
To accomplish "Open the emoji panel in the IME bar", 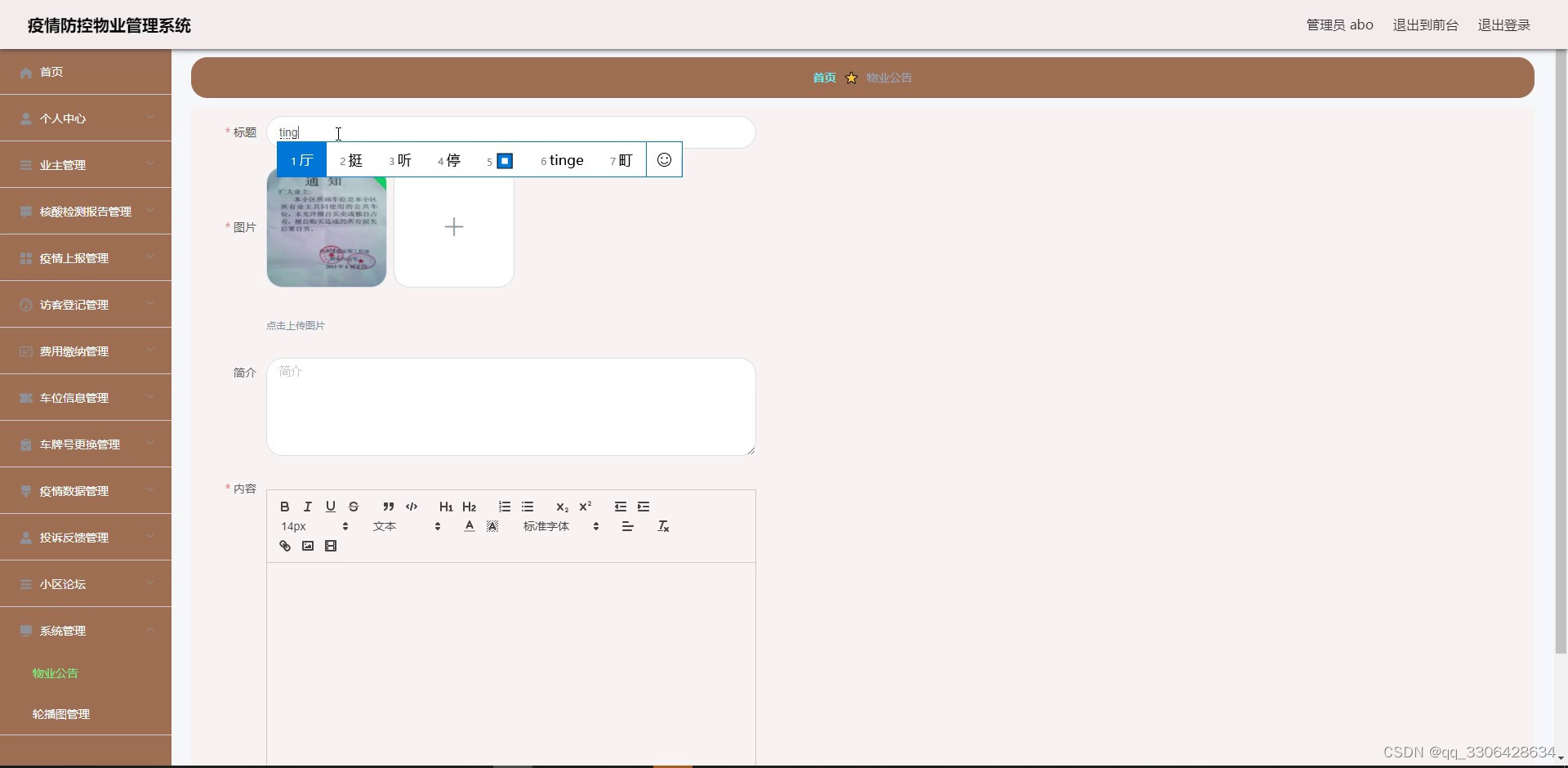I will click(x=665, y=160).
